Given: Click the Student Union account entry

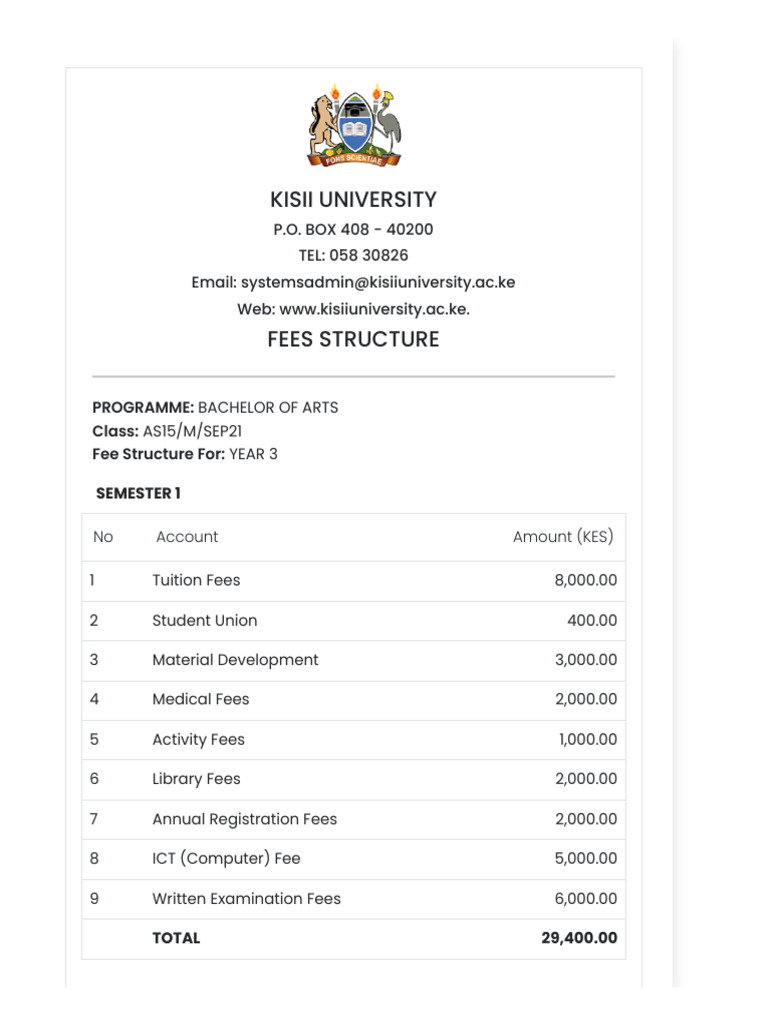Looking at the screenshot, I should (x=204, y=620).
